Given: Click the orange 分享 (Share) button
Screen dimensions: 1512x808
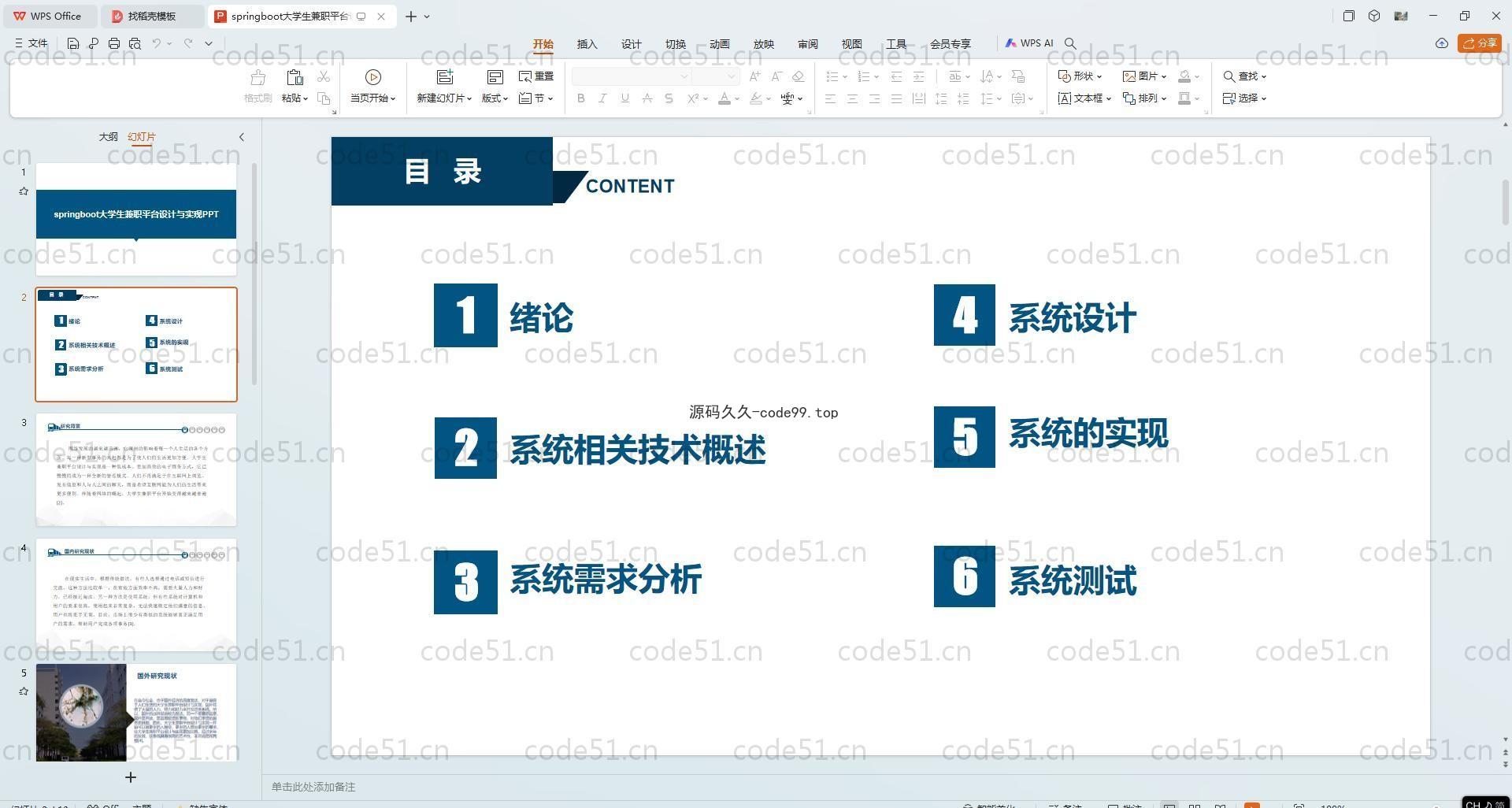Looking at the screenshot, I should (1480, 43).
